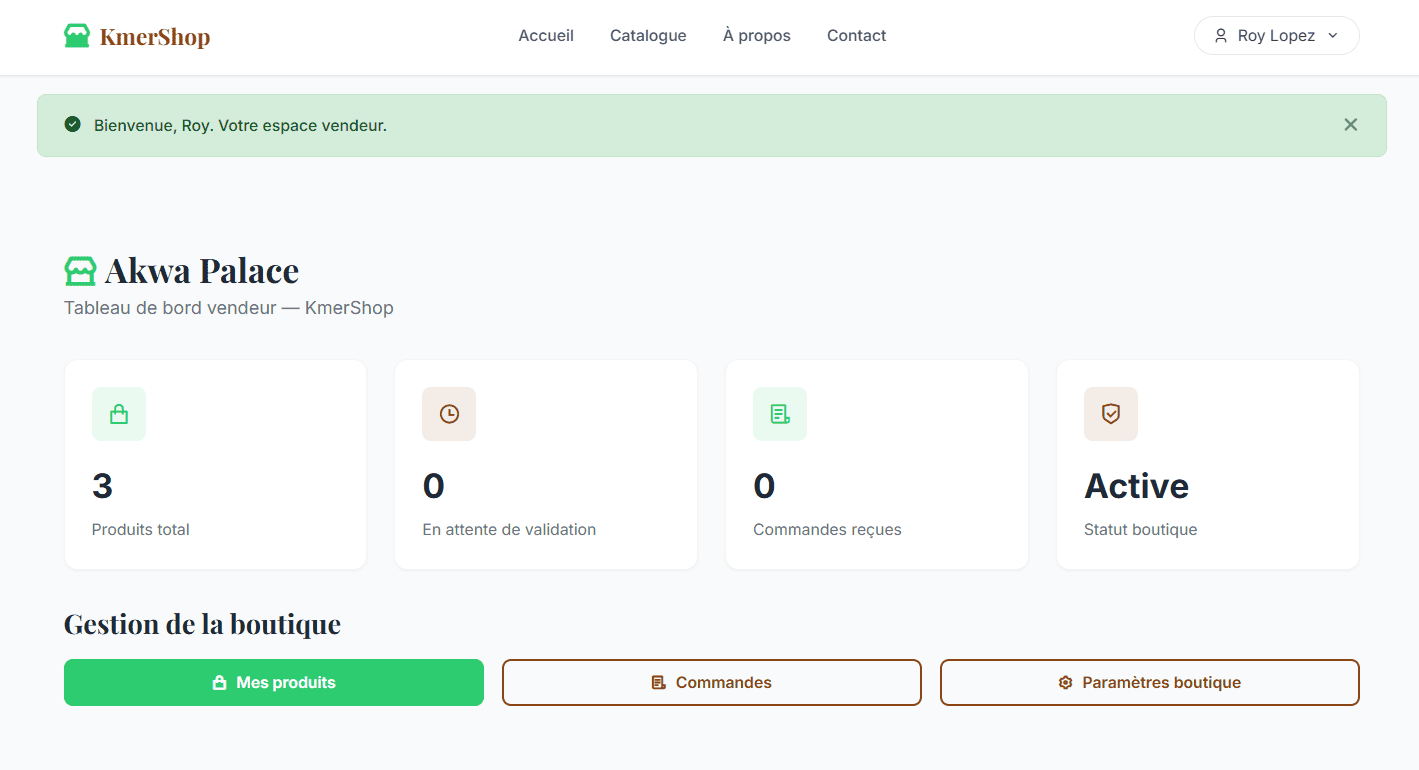
Task: Click the 'En attente de validation' label
Action: (x=509, y=530)
